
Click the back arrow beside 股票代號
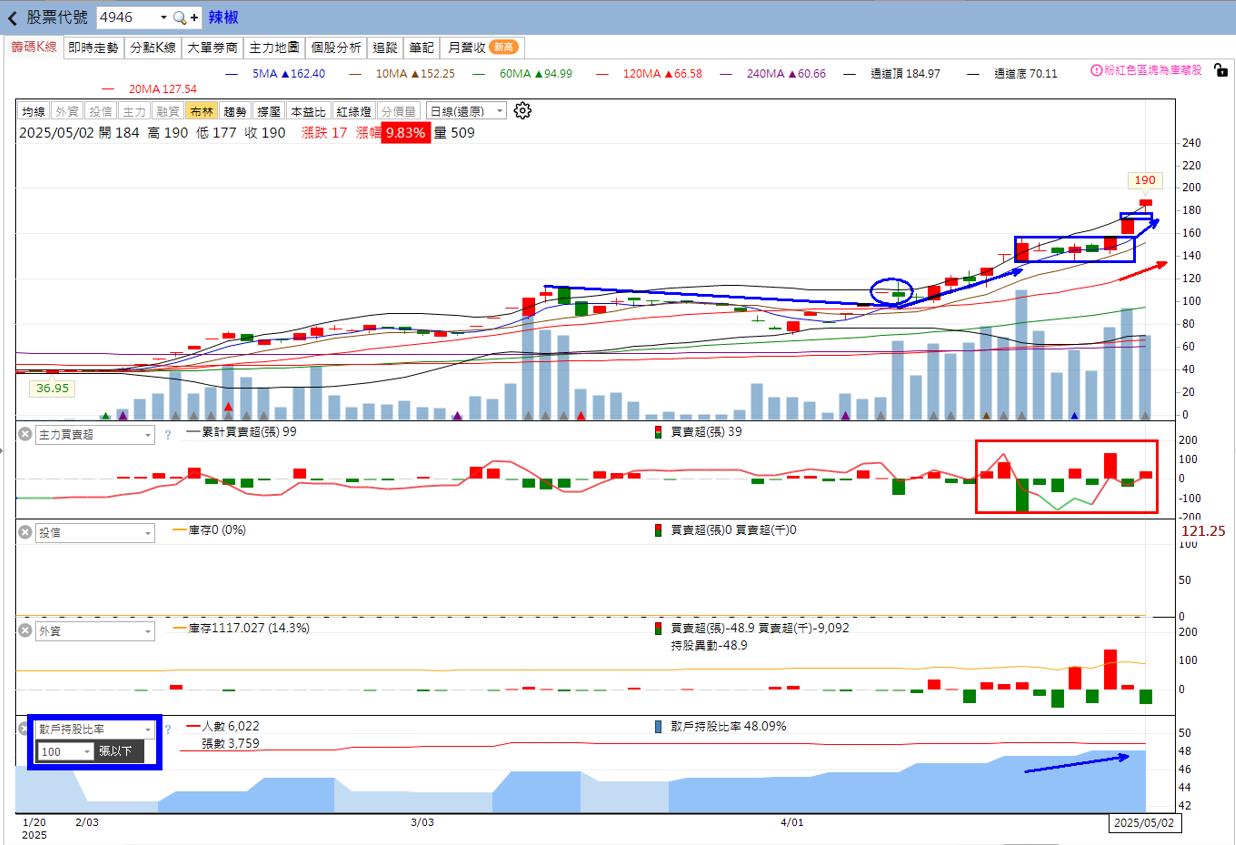click(x=12, y=18)
